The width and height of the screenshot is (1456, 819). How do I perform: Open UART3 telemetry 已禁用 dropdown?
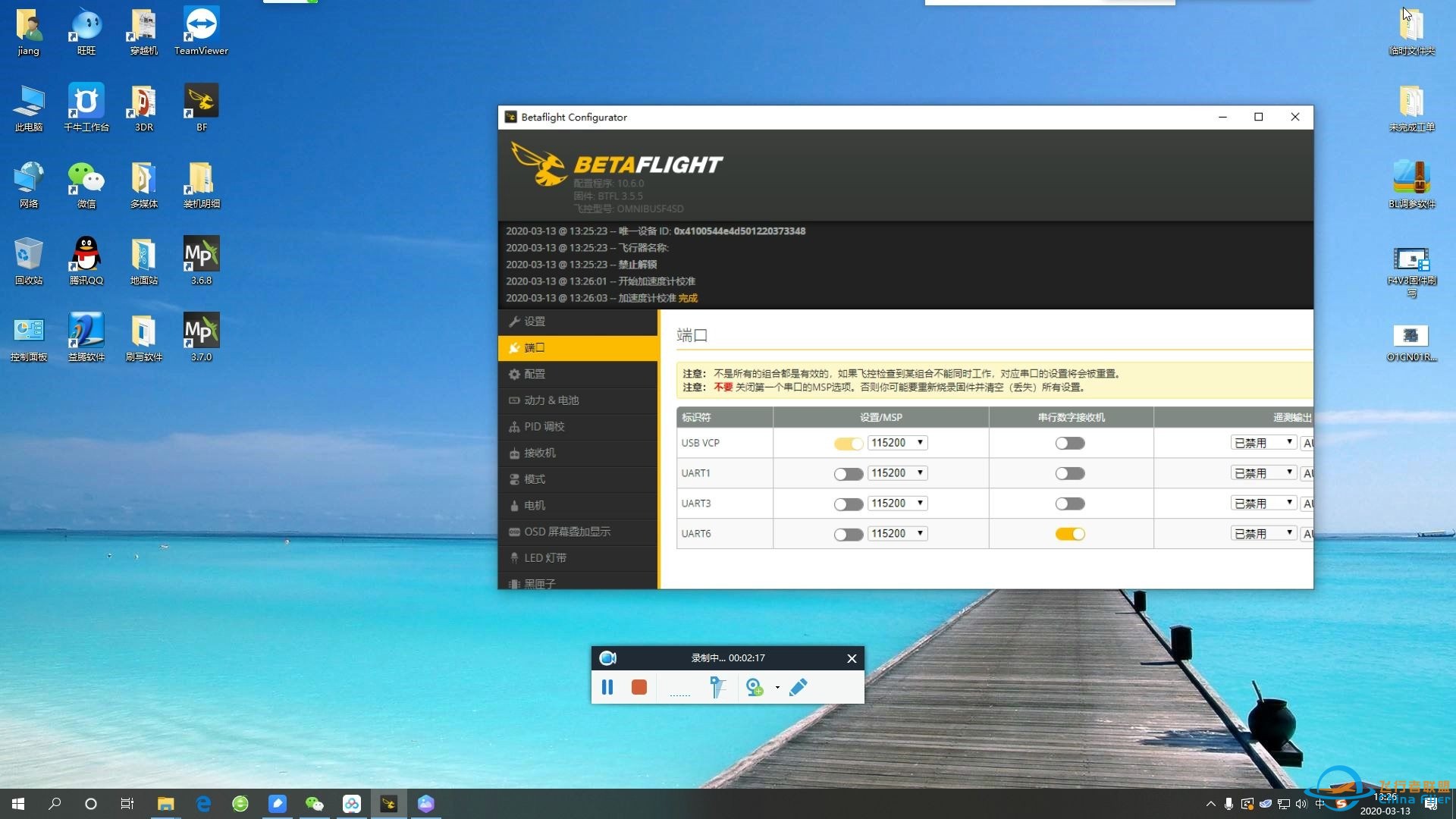click(1263, 504)
